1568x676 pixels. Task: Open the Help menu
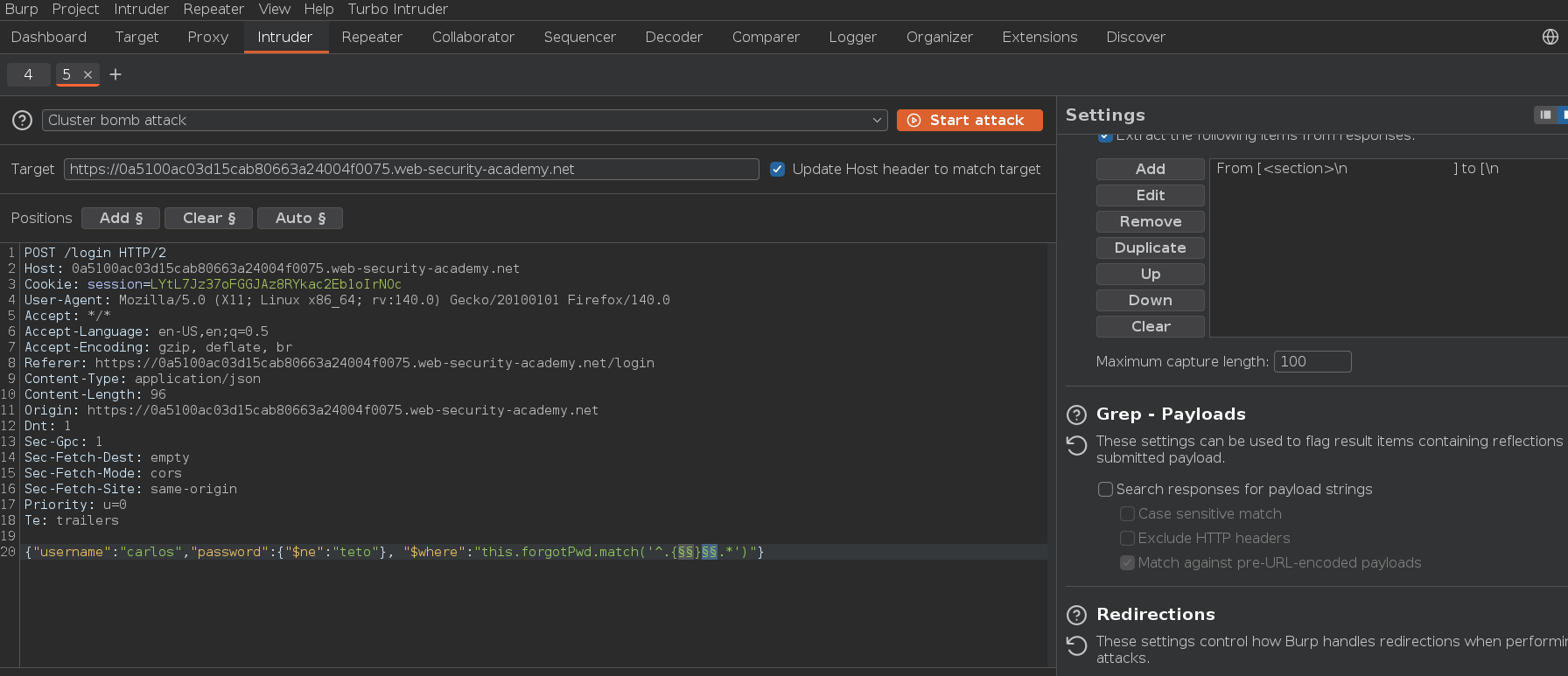pyautogui.click(x=318, y=9)
